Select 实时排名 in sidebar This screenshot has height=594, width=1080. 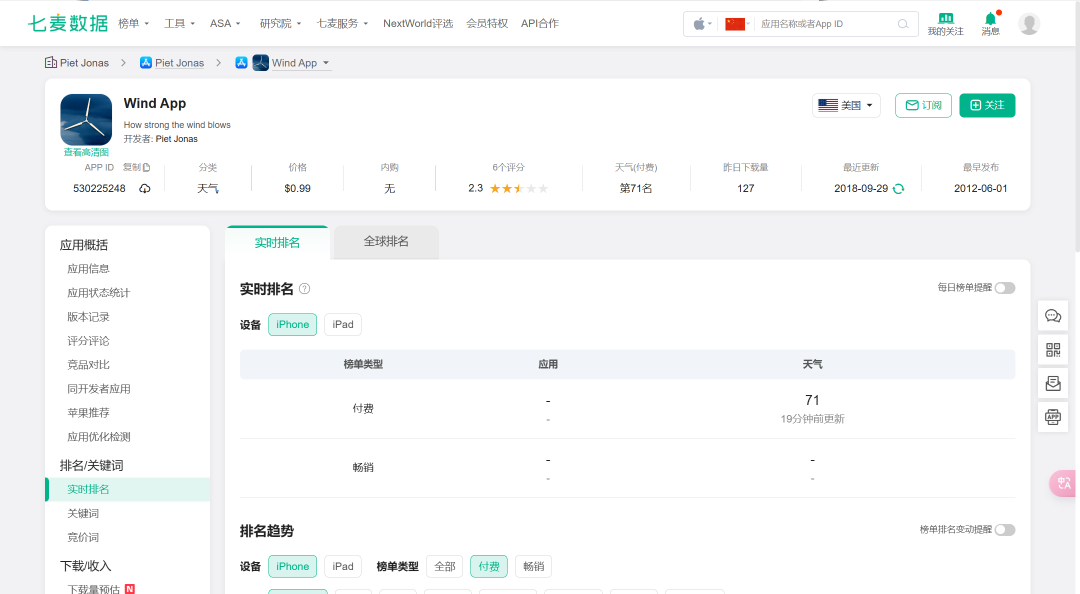(x=128, y=489)
